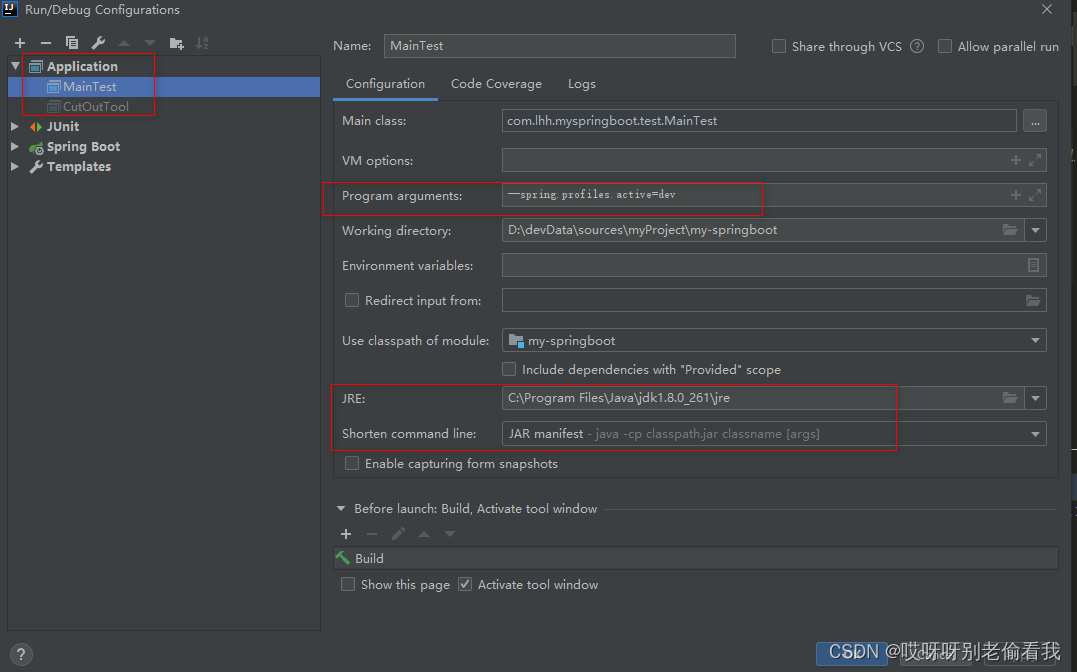This screenshot has width=1077, height=672.
Task: Expand the JUnit tree node
Action: pyautogui.click(x=15, y=126)
